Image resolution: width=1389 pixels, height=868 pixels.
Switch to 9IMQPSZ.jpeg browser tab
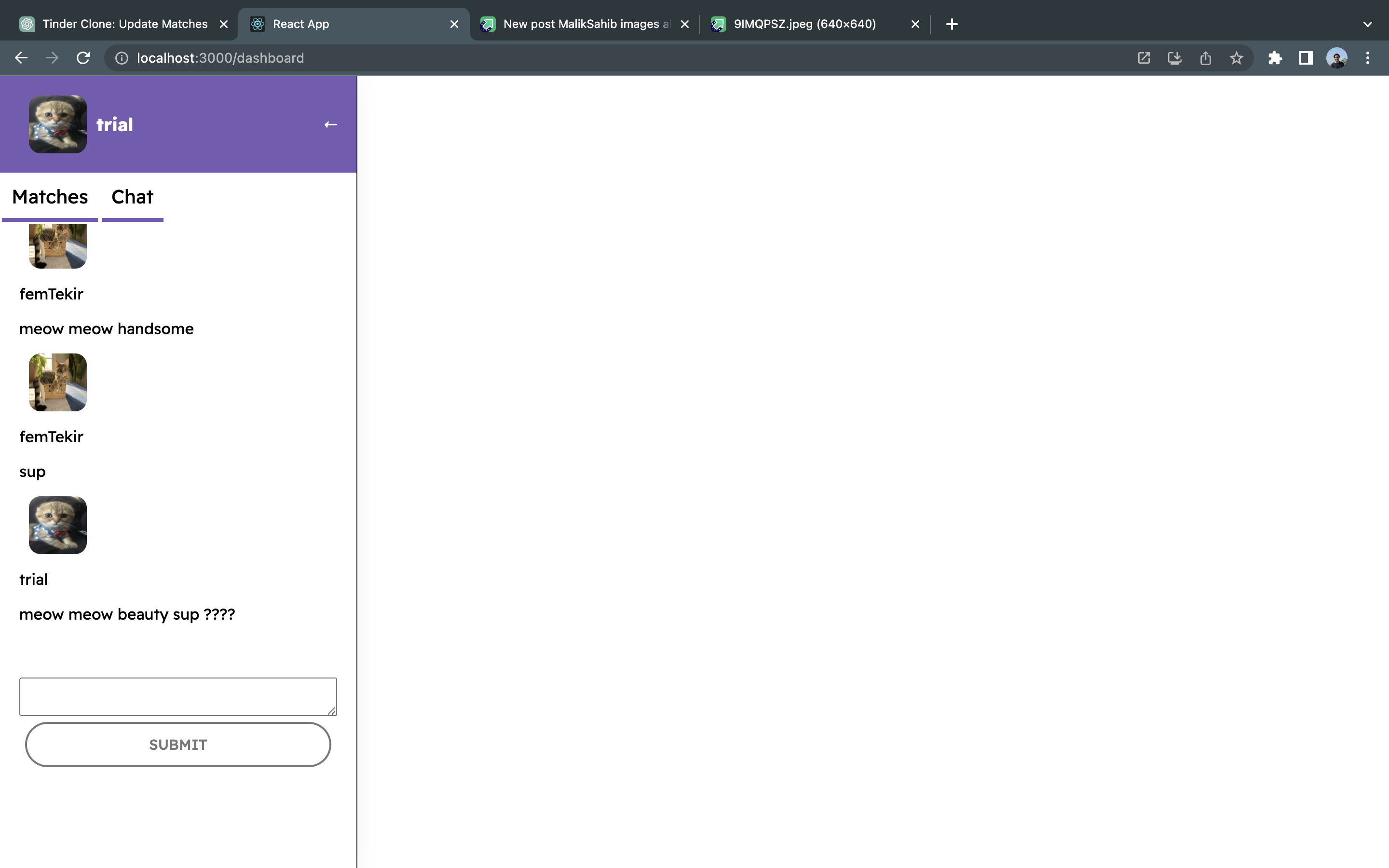point(804,24)
